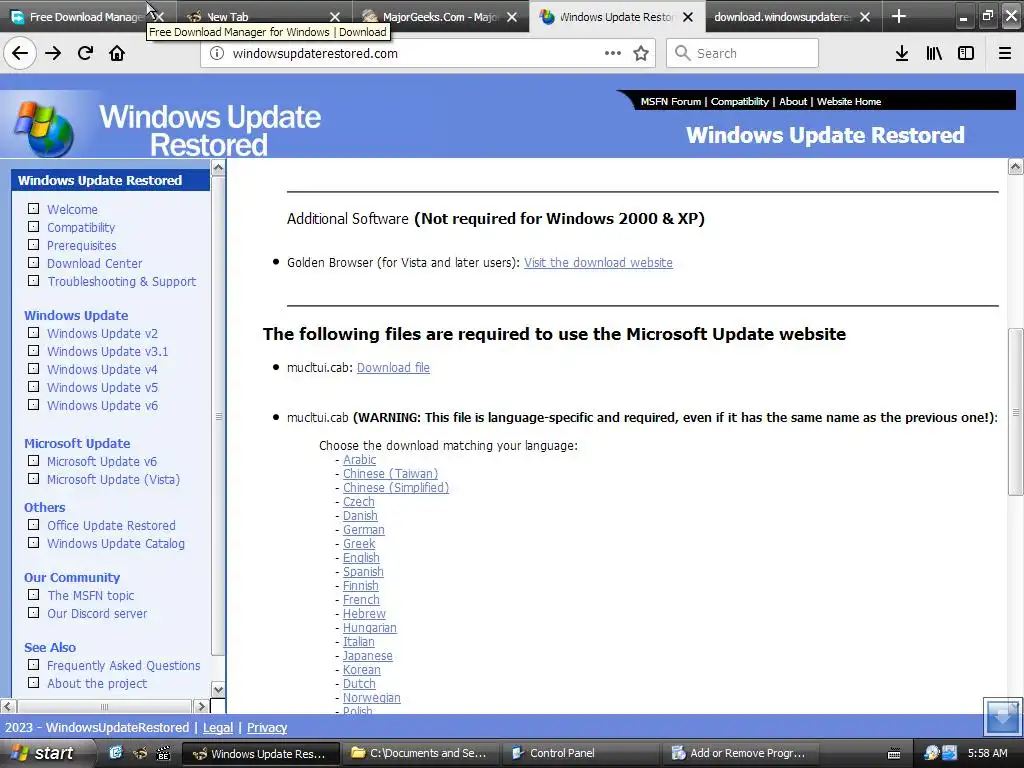1024x768 pixels.
Task: Focus the browser Search box
Action: [743, 54]
